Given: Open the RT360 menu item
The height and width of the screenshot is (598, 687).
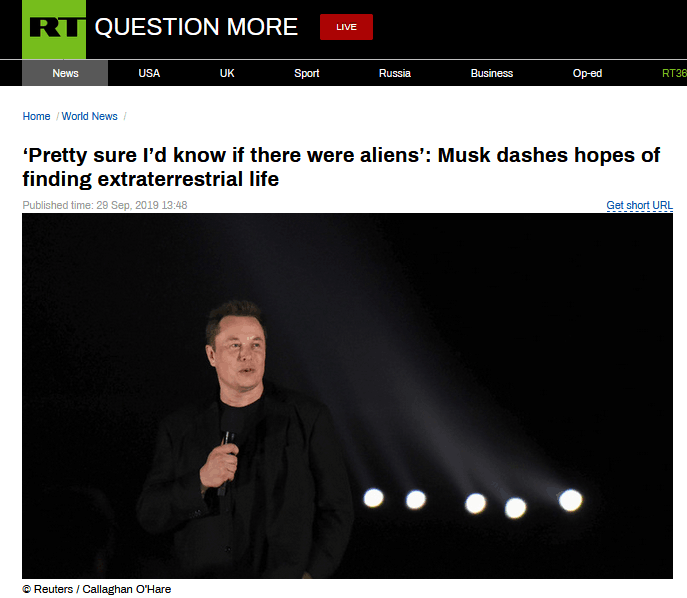Looking at the screenshot, I should [x=674, y=73].
